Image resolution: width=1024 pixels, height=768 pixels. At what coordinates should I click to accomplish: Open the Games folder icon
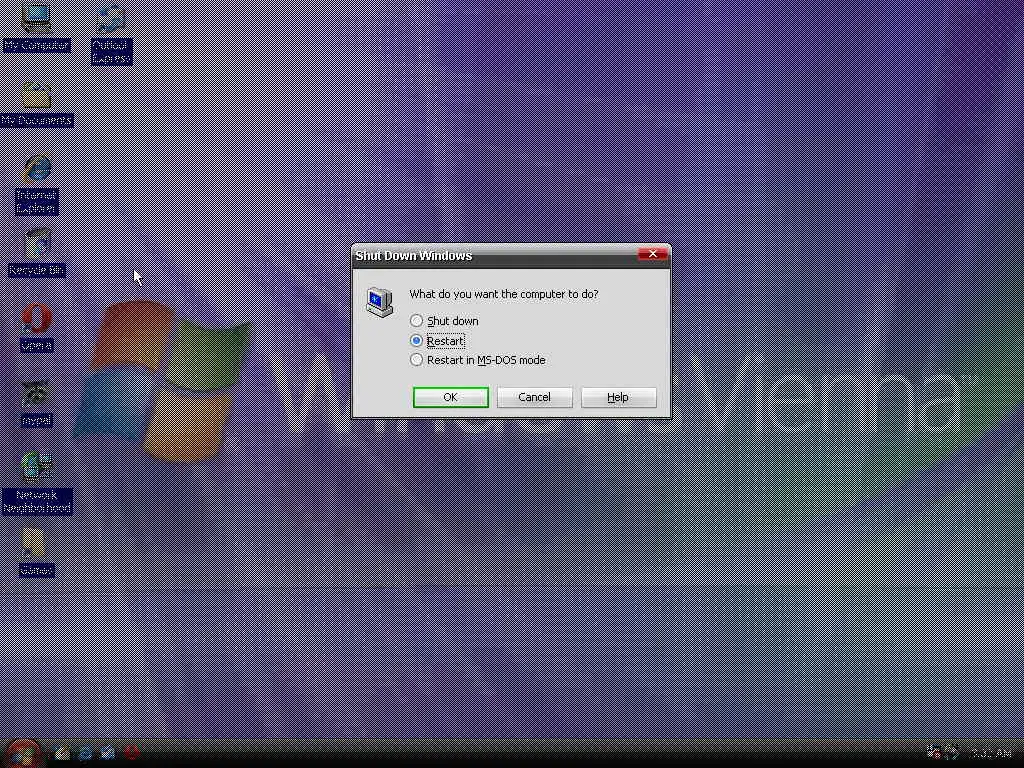point(36,553)
